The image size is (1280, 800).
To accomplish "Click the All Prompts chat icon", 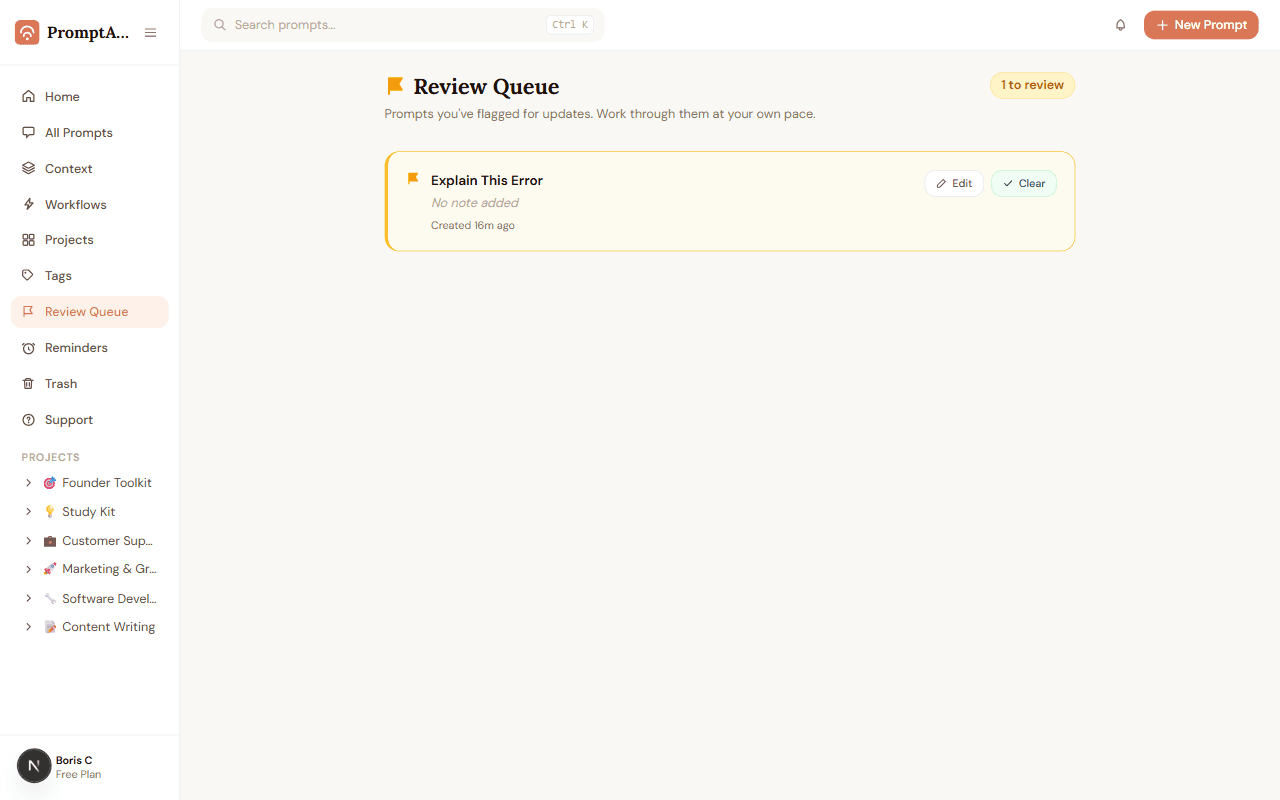I will pyautogui.click(x=28, y=133).
